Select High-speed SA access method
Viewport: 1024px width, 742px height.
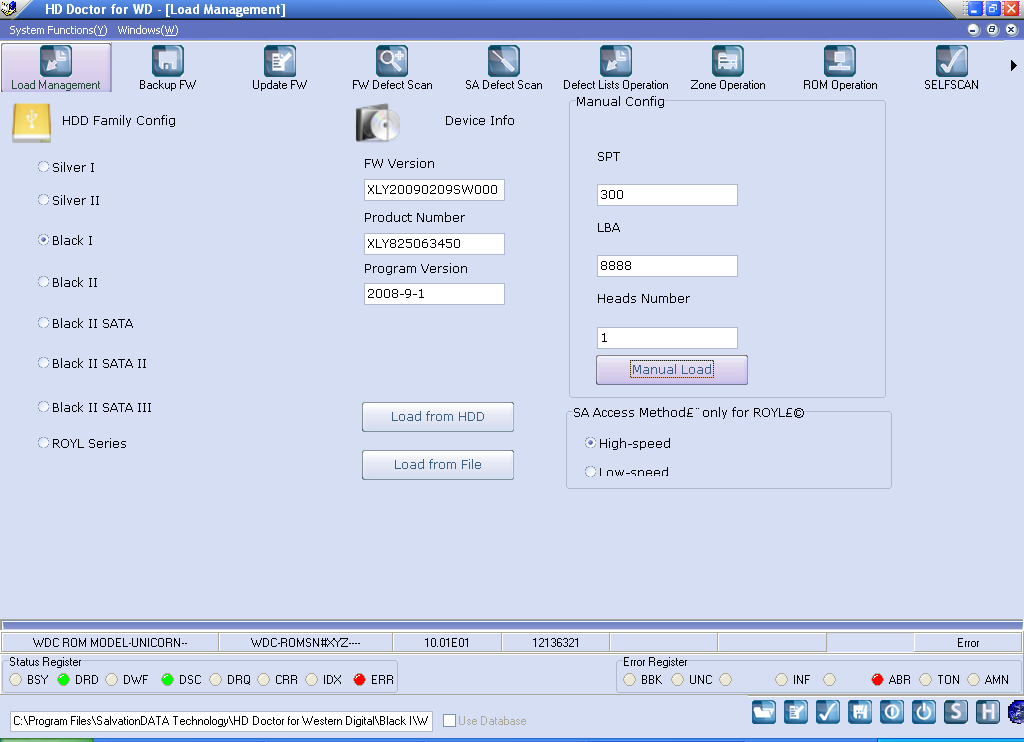tap(590, 443)
